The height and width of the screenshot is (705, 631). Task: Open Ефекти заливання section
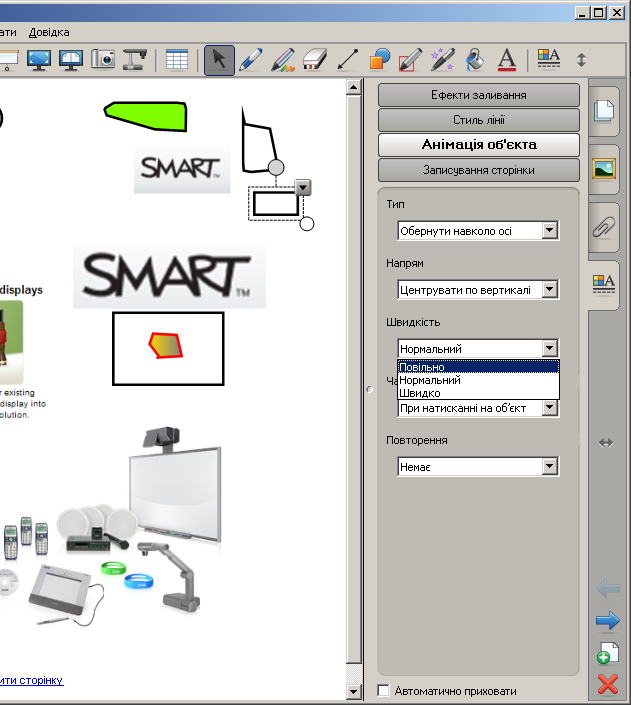[479, 95]
